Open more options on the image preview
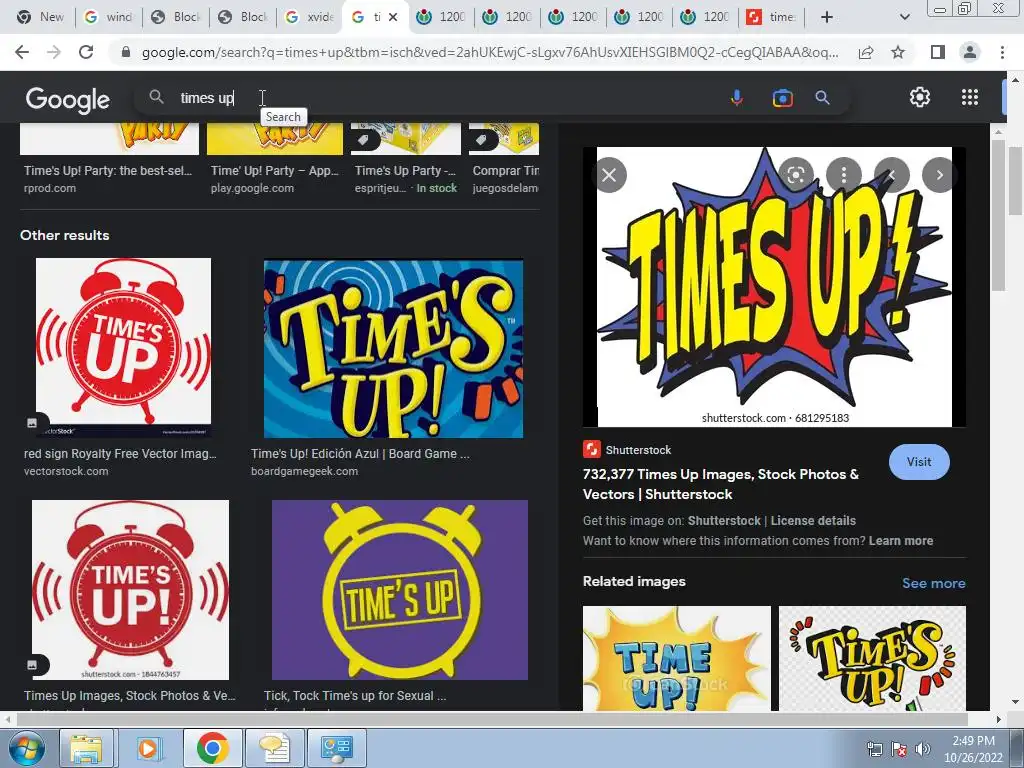Viewport: 1024px width, 768px height. point(844,175)
